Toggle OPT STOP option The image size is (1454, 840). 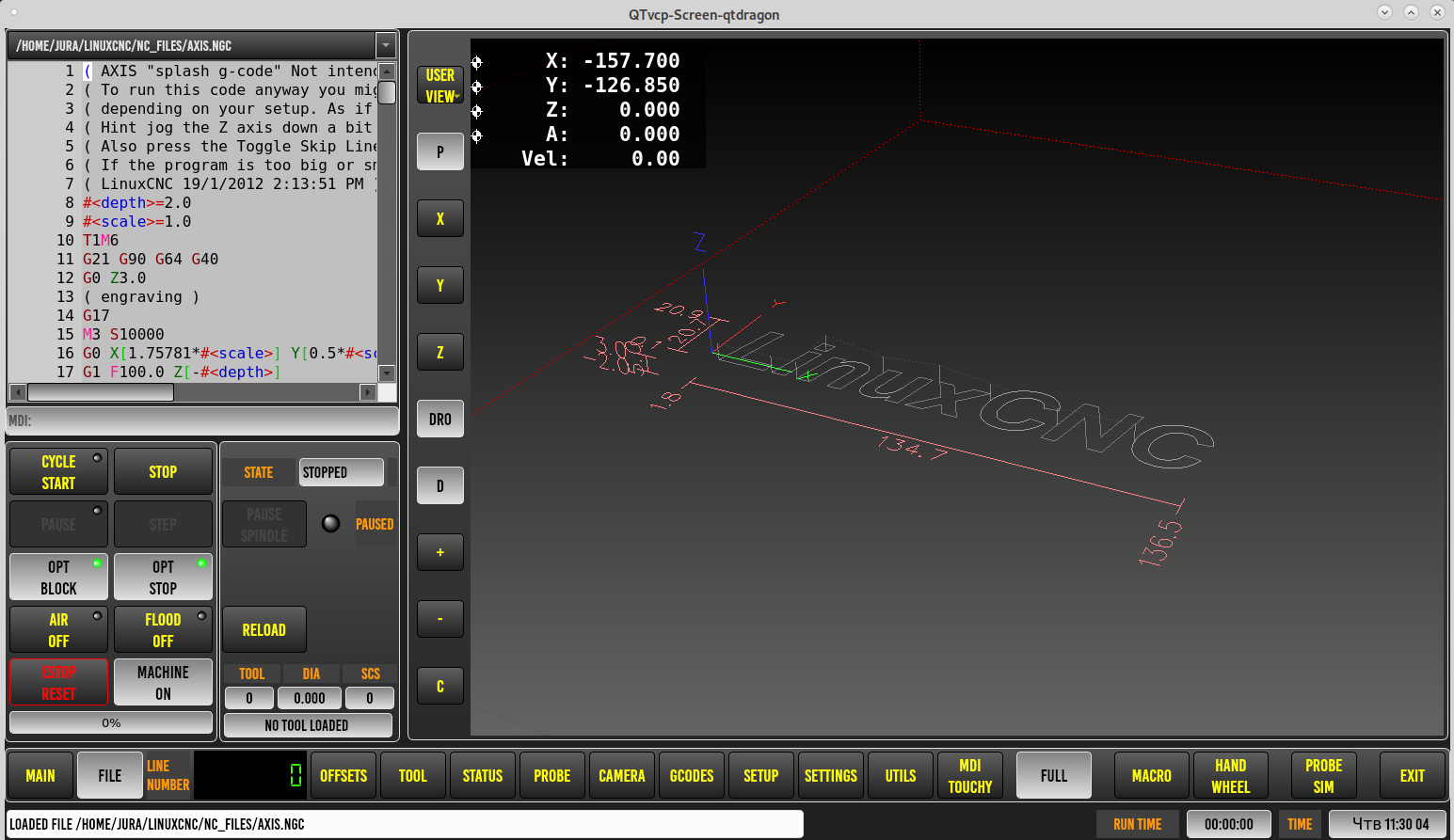pyautogui.click(x=163, y=578)
